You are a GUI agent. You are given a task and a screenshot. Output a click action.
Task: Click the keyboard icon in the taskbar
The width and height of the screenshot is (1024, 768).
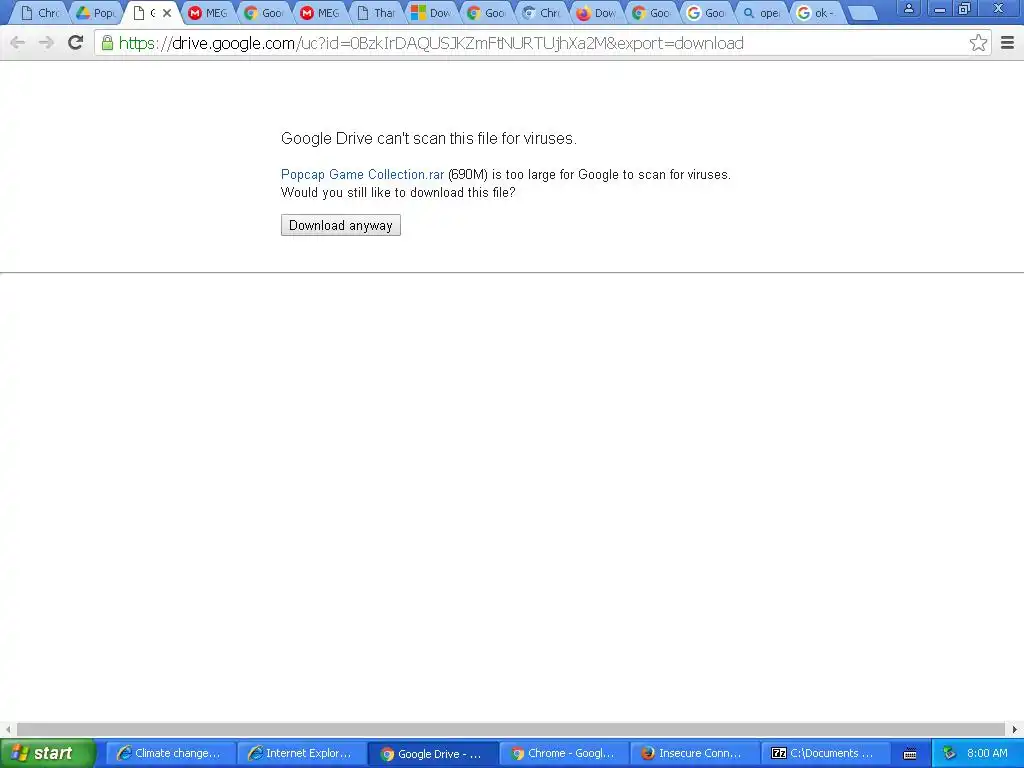[910, 754]
